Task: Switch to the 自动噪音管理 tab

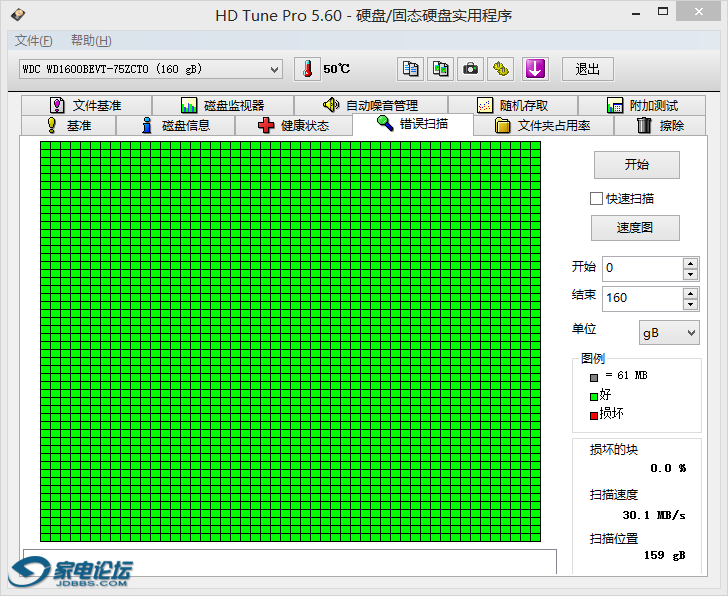Action: pos(371,105)
